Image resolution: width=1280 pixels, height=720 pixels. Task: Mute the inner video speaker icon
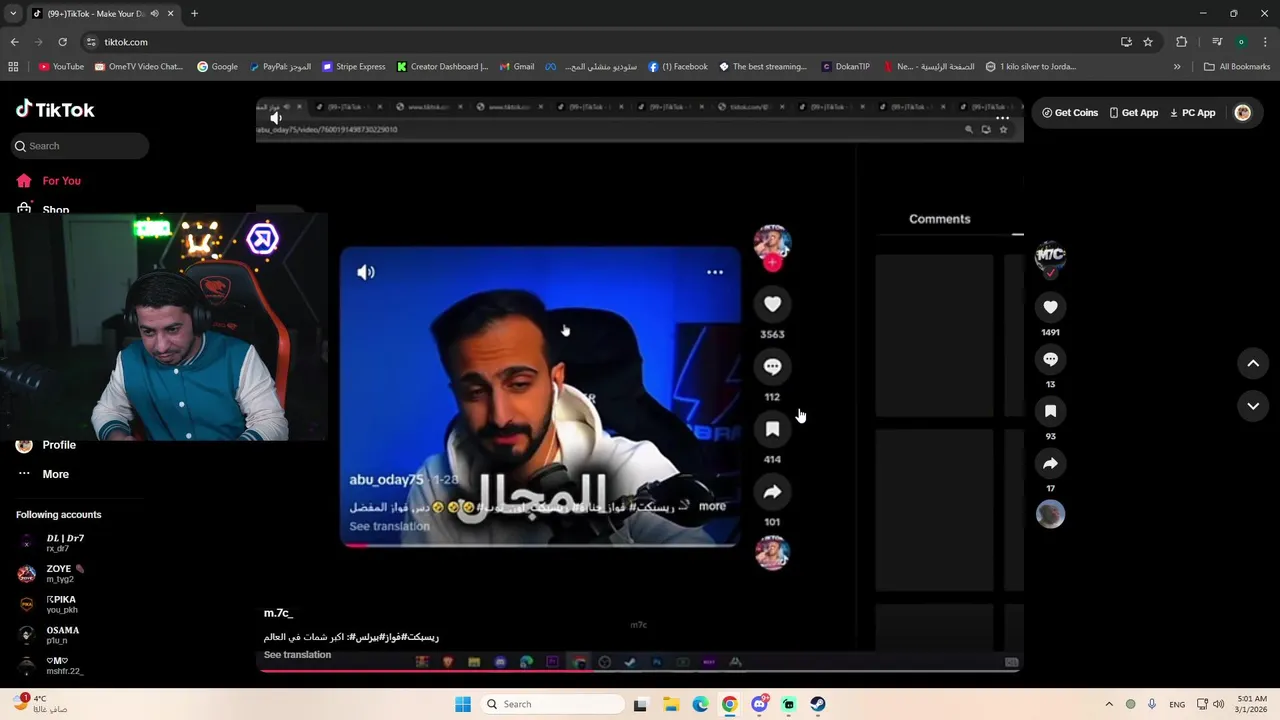(x=366, y=272)
